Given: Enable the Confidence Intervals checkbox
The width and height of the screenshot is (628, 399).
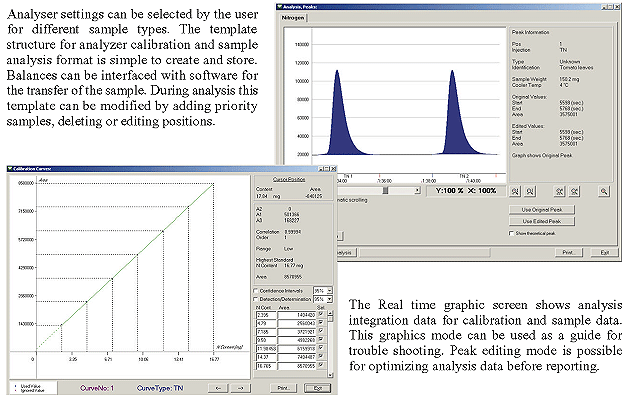Looking at the screenshot, I should click(x=256, y=290).
